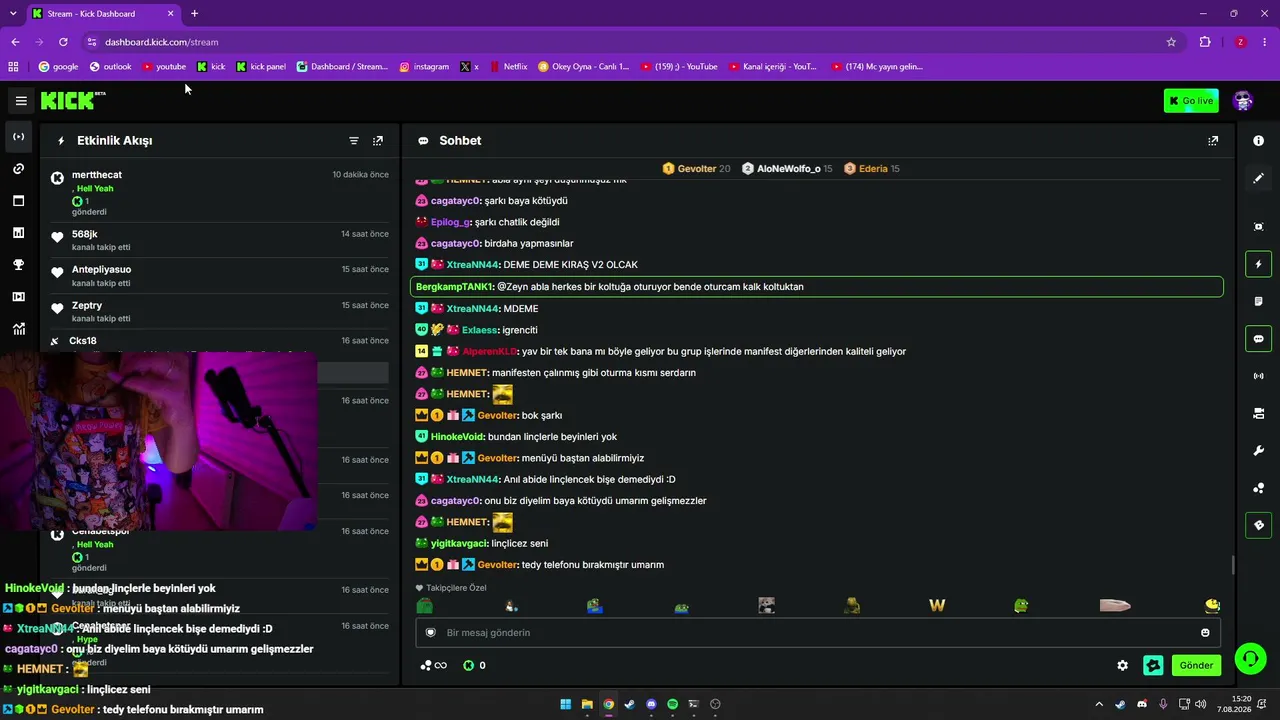Bookmark this page with the star icon
Screen dimensions: 1280x720
point(1171,42)
